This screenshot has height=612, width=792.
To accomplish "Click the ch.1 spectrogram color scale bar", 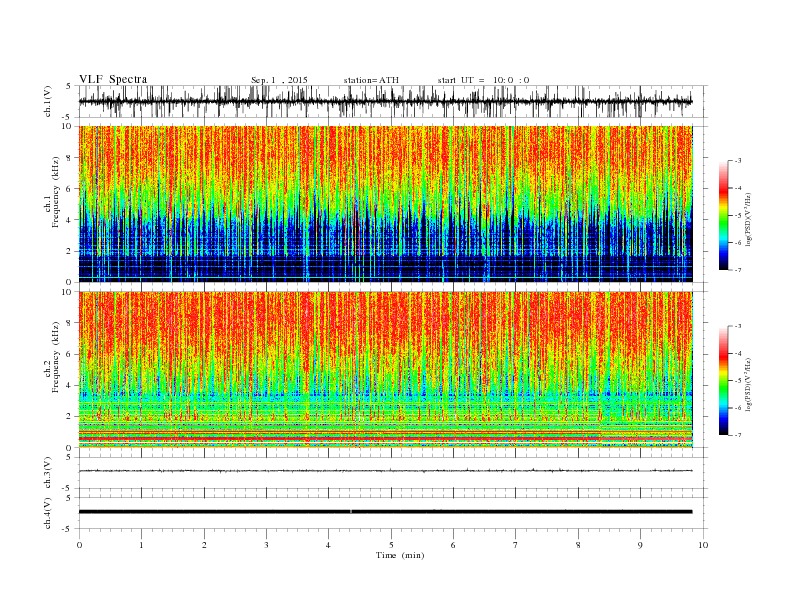I will pos(723,215).
